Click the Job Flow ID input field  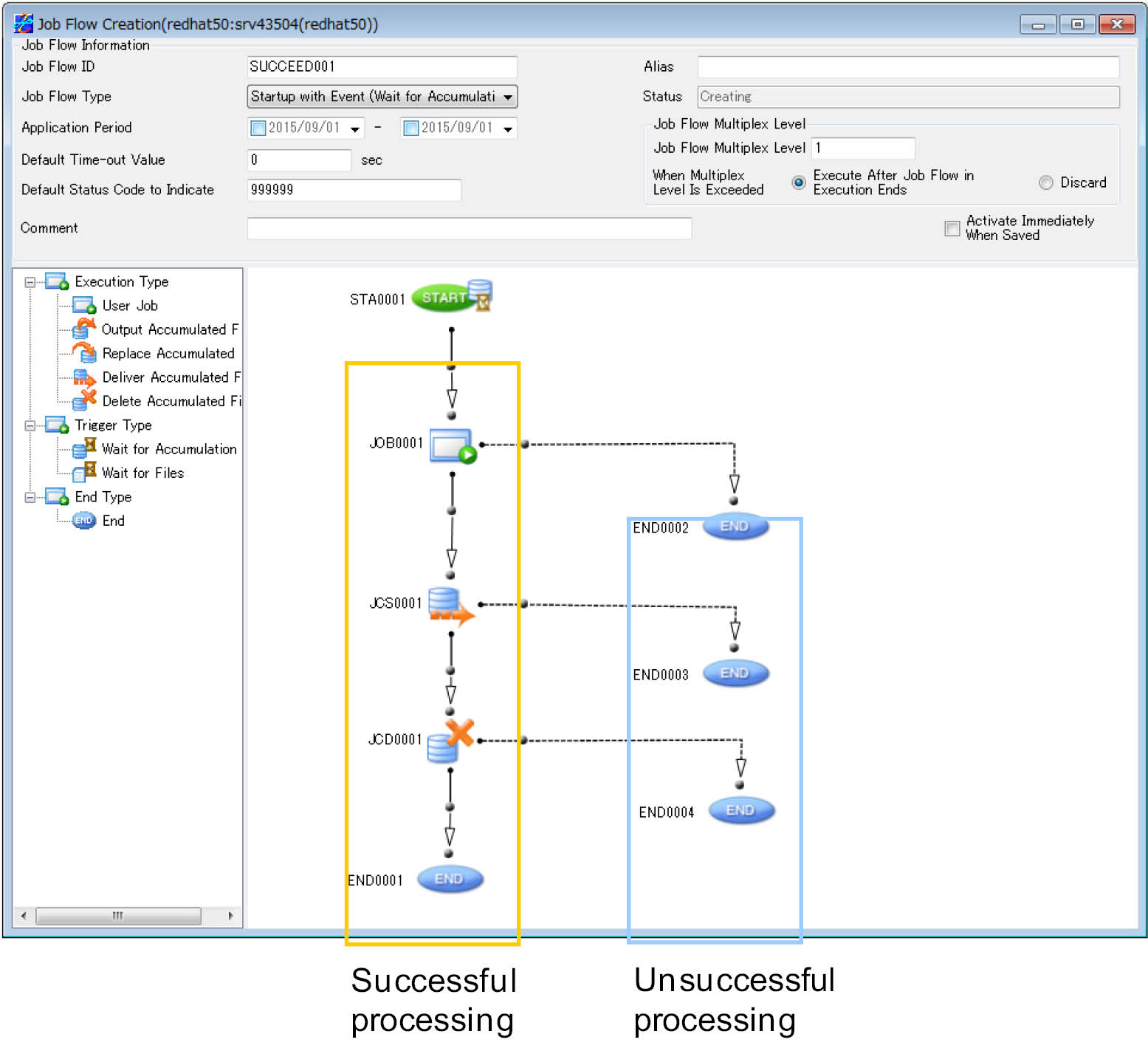click(382, 66)
